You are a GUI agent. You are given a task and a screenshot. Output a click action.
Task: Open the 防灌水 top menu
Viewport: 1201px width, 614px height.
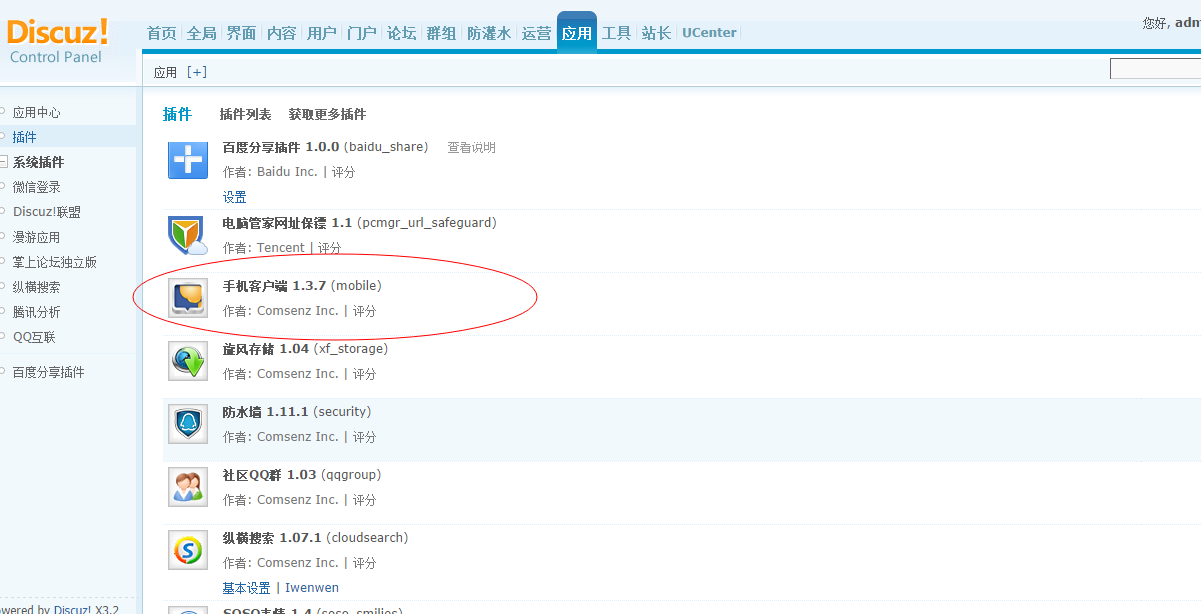[x=489, y=33]
